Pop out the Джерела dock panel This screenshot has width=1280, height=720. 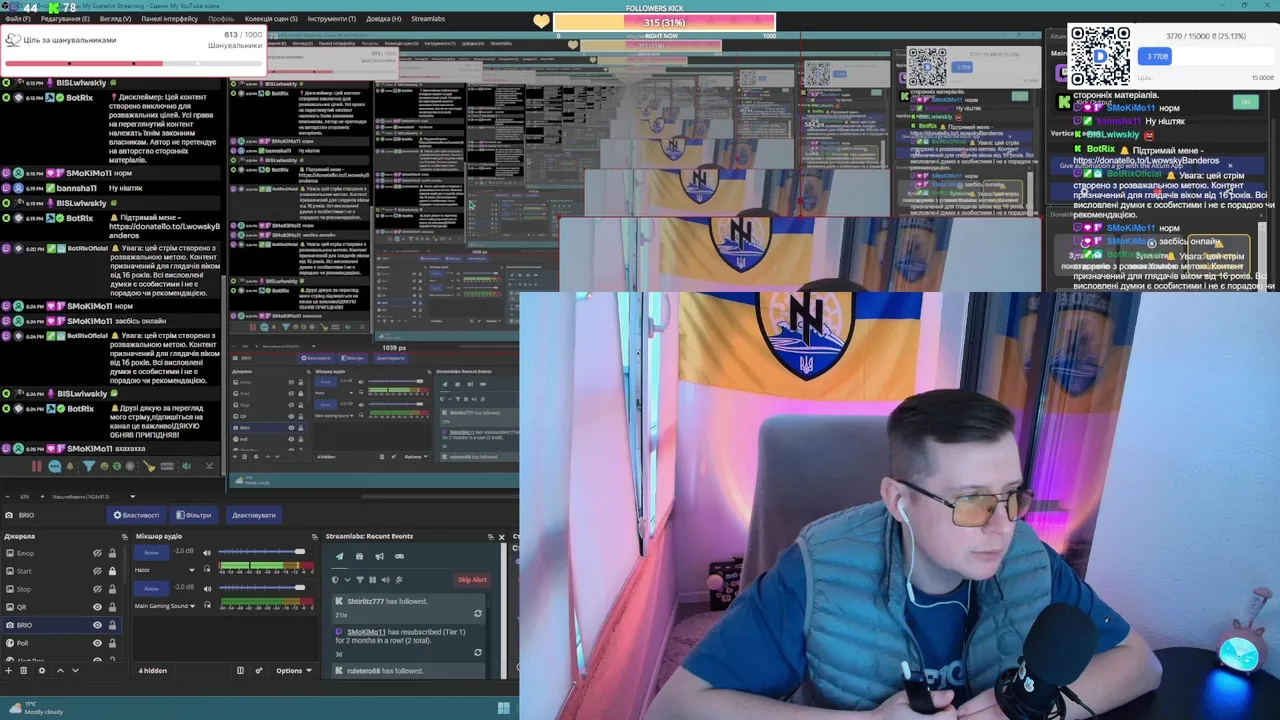tap(124, 537)
